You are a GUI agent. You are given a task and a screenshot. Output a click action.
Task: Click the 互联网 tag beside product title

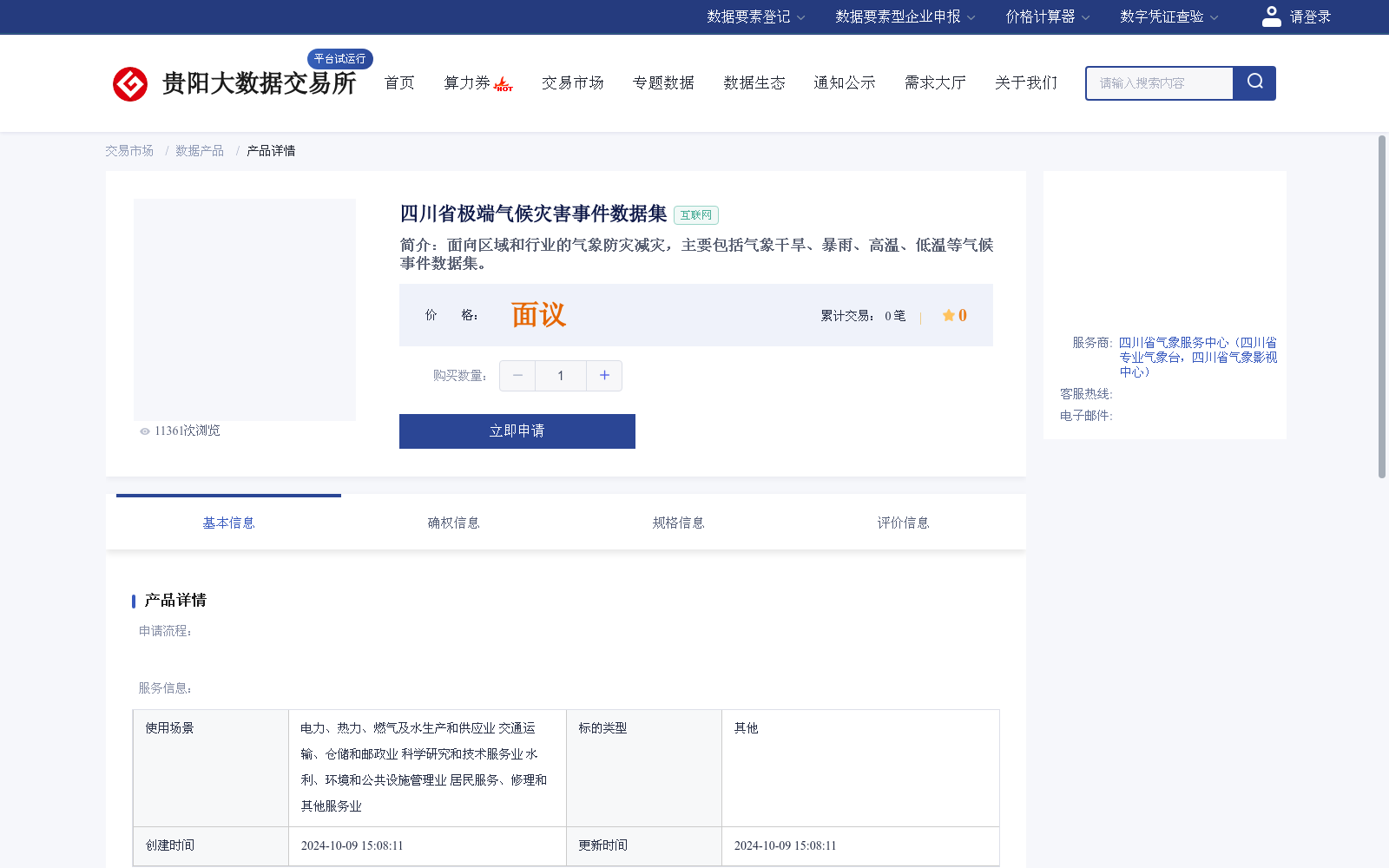click(x=696, y=215)
